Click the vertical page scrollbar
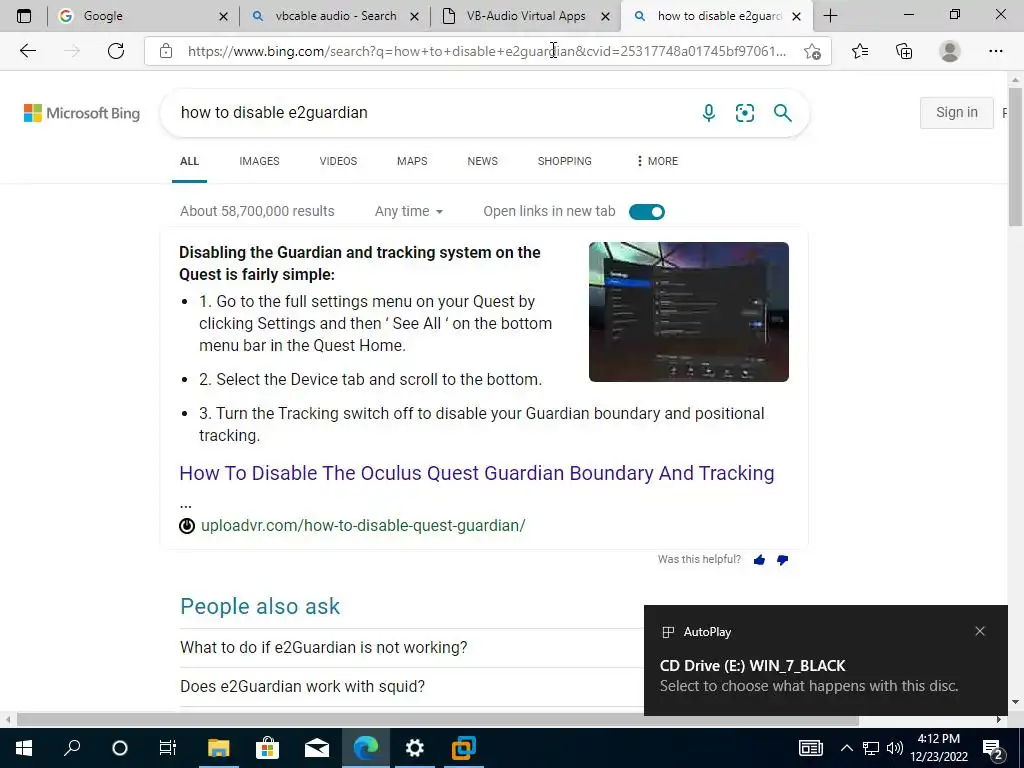 click(1015, 157)
